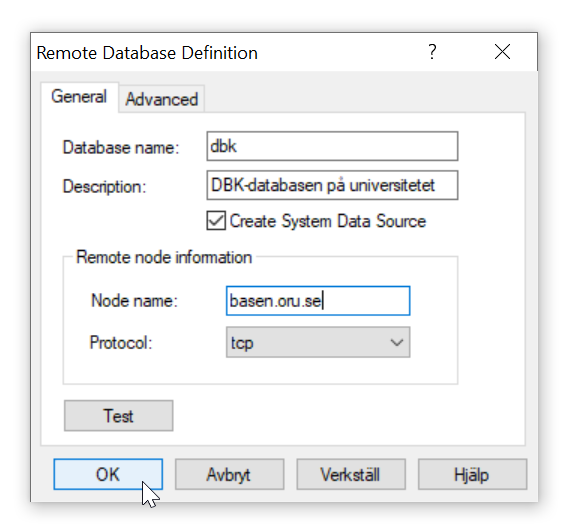Run the connection Test button
This screenshot has height=529, width=566.
click(x=118, y=416)
